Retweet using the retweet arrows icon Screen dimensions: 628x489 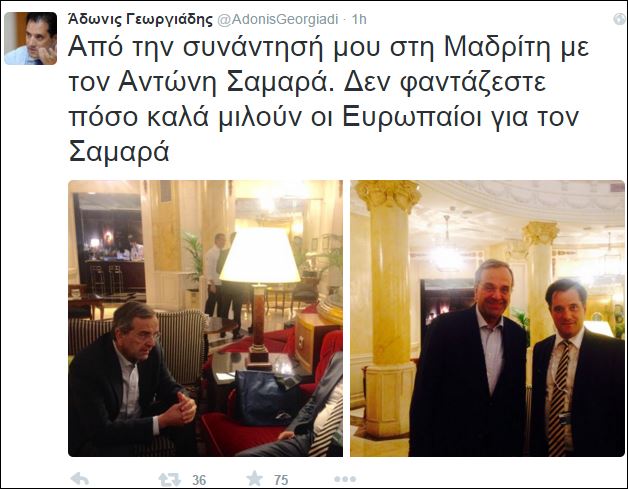tap(170, 479)
